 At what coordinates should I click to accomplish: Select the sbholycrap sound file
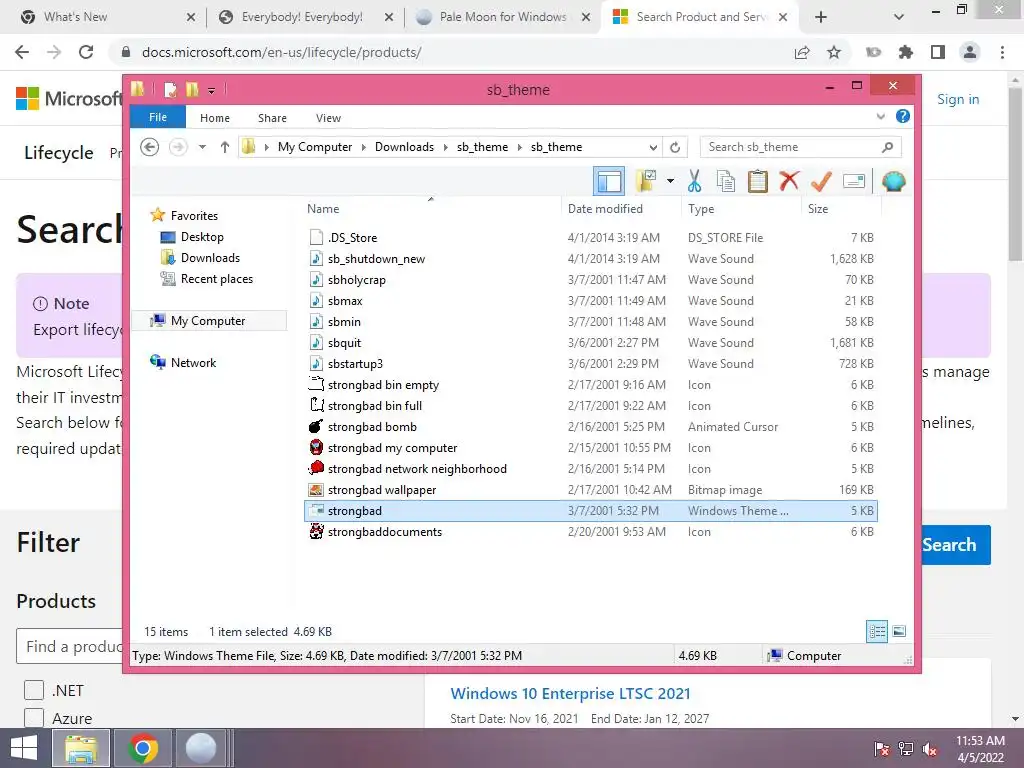point(591,280)
